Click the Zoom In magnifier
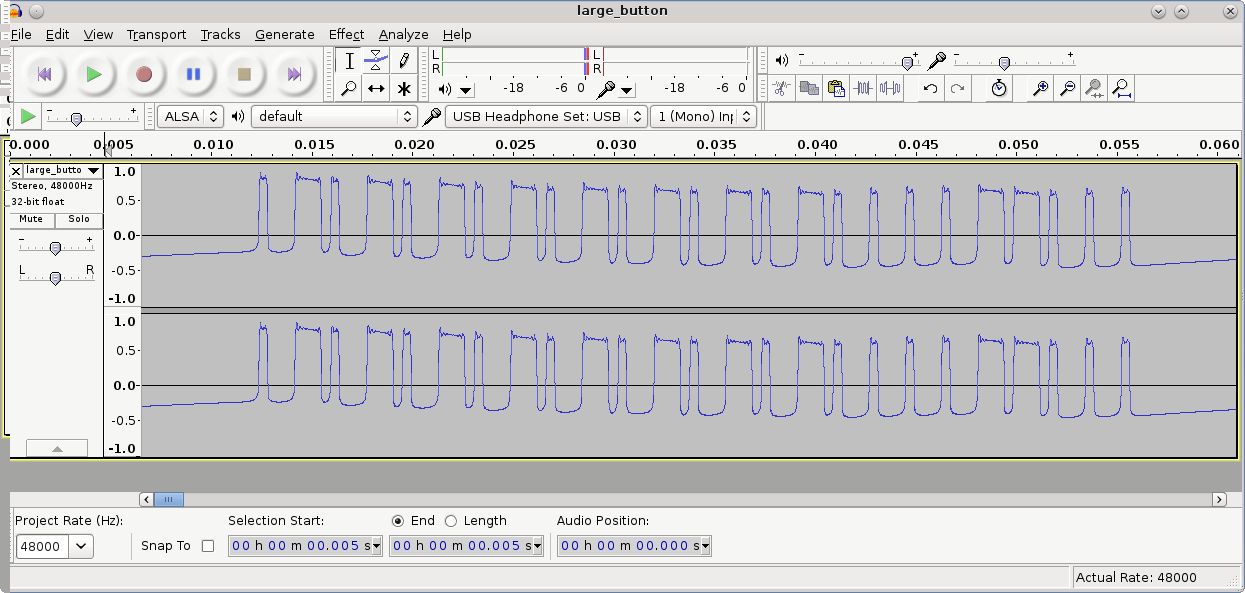Viewport: 1245px width, 593px height. [x=1040, y=88]
